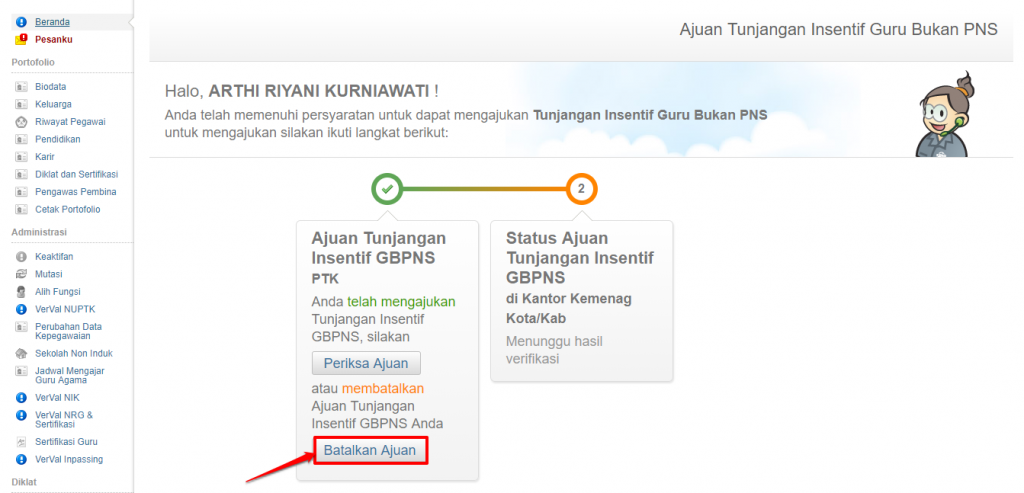Click the orange step 2 circle
This screenshot has width=1024, height=493.
(581, 188)
